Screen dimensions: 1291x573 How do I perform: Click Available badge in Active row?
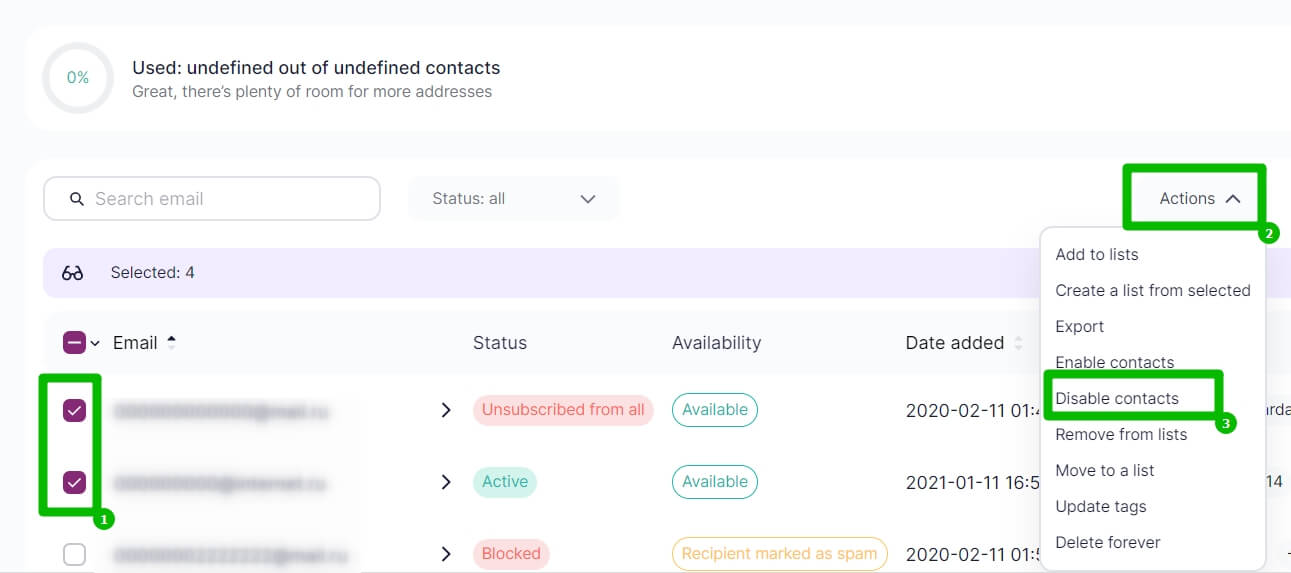(x=715, y=482)
